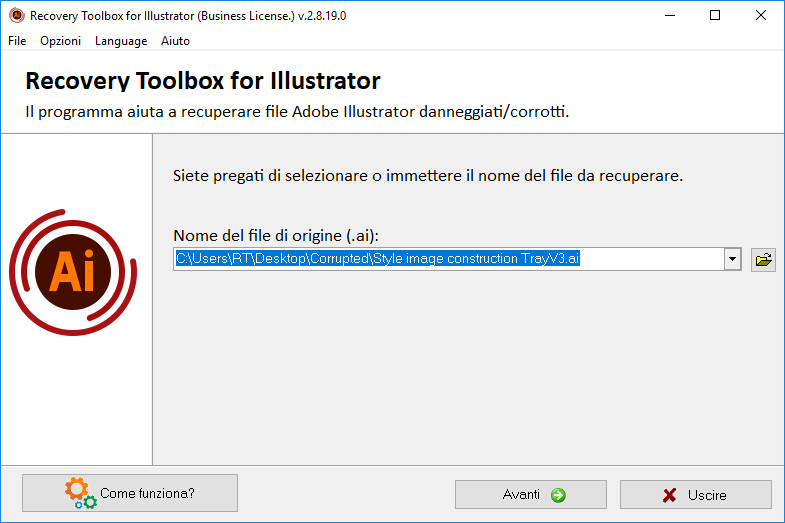This screenshot has height=523, width=785.
Task: Click the app icon in title bar
Action: point(17,16)
